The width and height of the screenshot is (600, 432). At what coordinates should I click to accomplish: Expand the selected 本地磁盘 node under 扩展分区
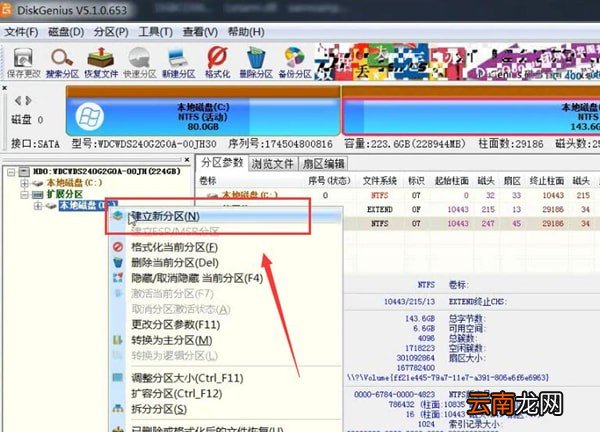pos(38,206)
